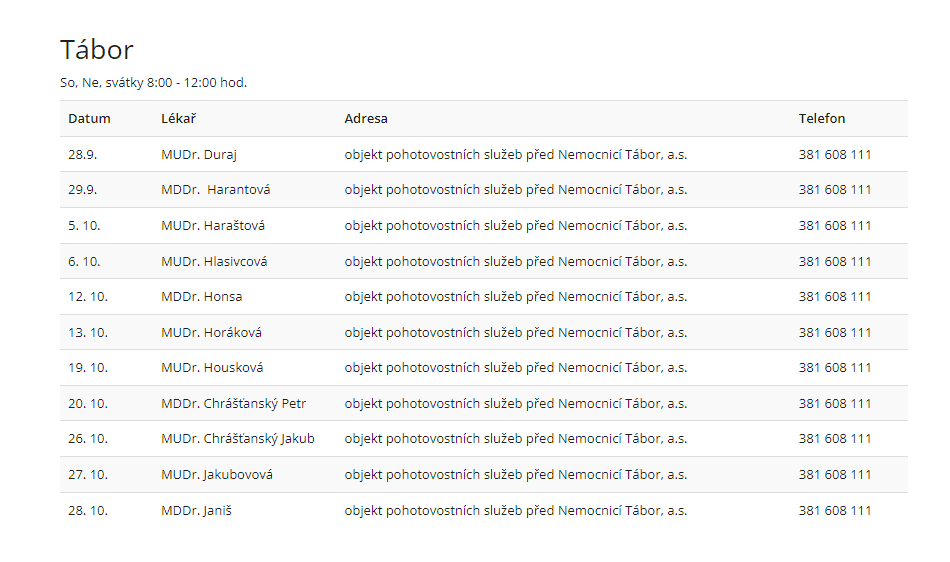Click the opening hours text under Tábor
Image resolution: width=950 pixels, height=562 pixels.
pos(153,82)
